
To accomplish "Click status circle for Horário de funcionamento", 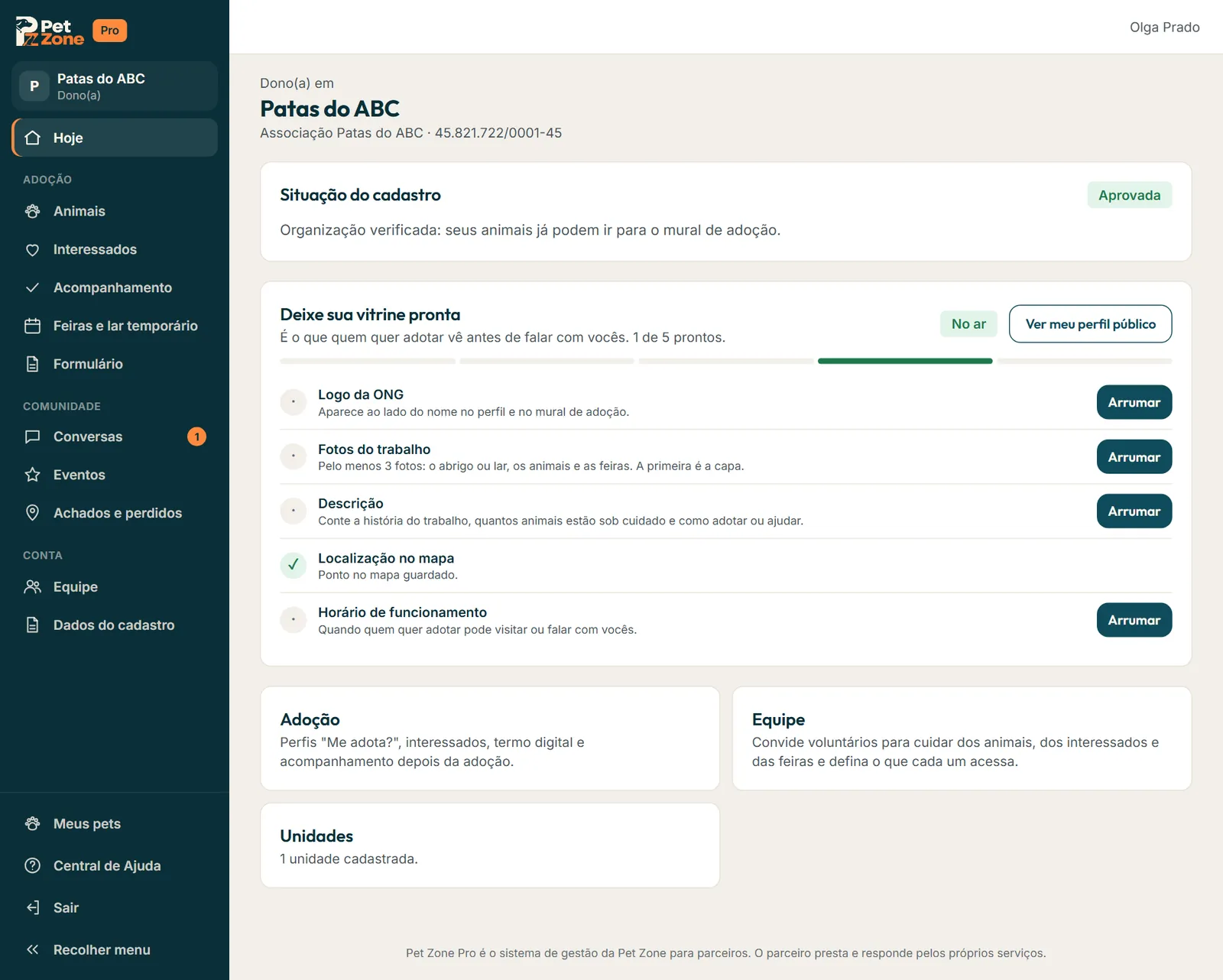I will [293, 620].
